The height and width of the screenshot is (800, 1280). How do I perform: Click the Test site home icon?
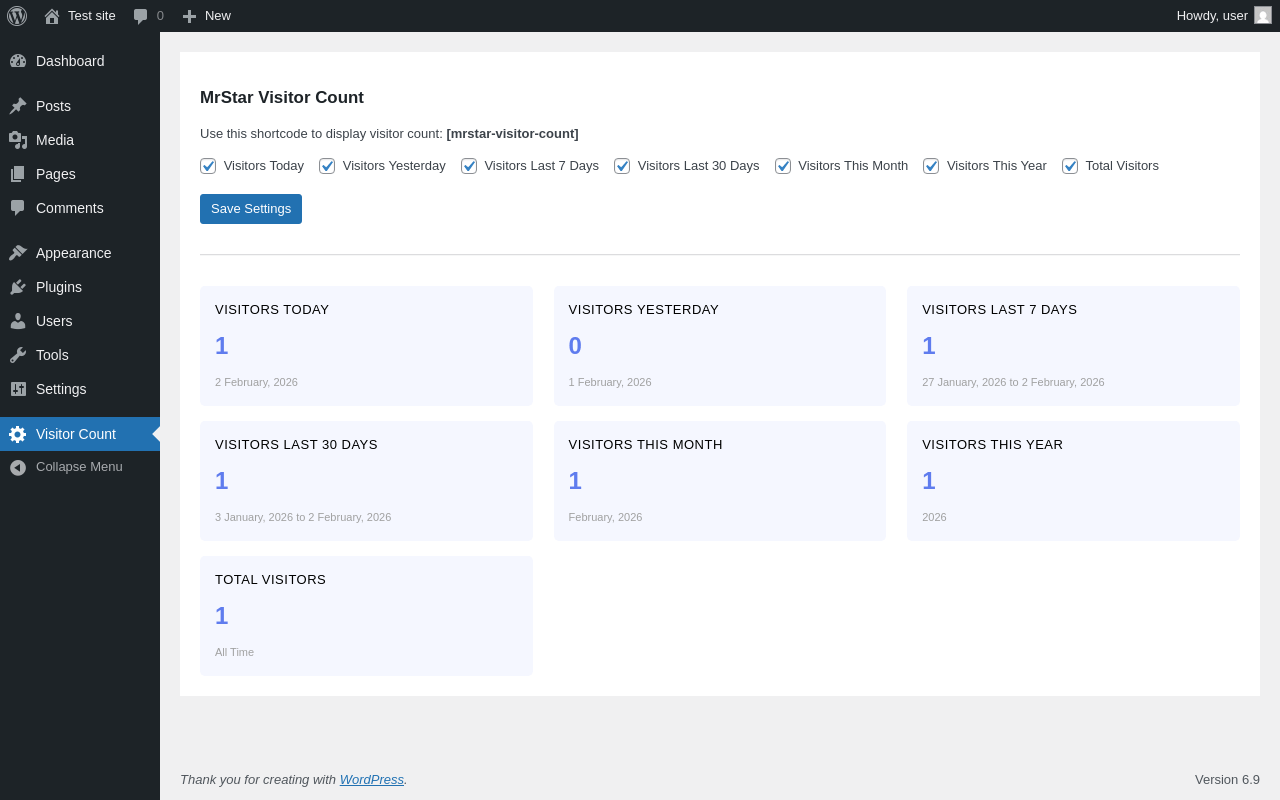pos(52,16)
